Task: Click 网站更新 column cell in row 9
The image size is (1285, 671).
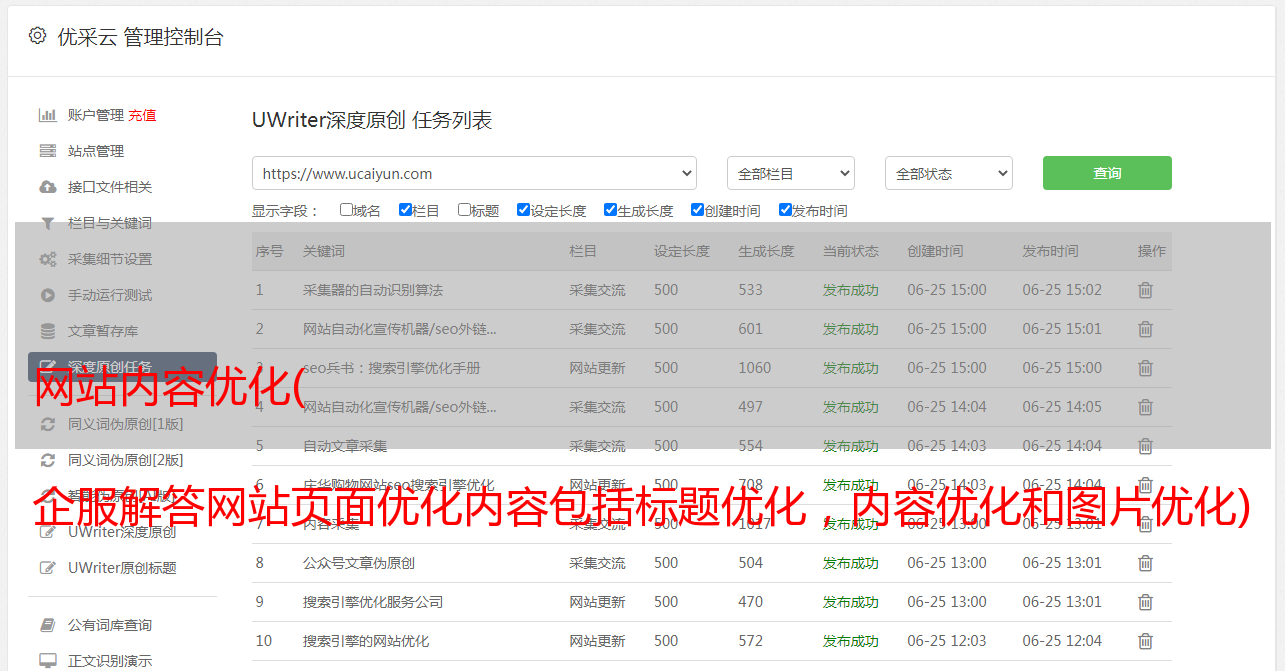Action: [597, 602]
